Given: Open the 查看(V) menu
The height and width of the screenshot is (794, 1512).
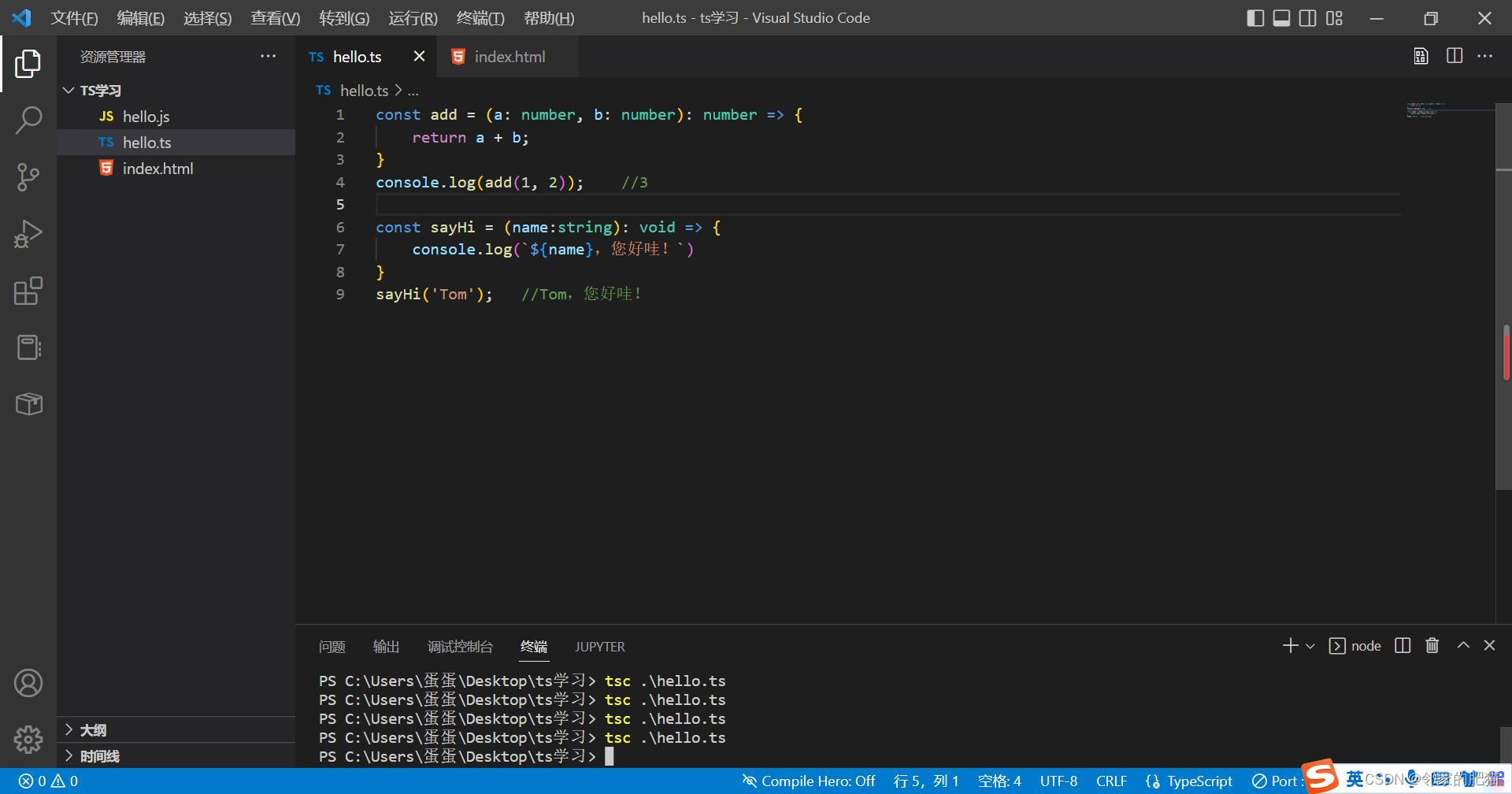Looking at the screenshot, I should 275,18.
